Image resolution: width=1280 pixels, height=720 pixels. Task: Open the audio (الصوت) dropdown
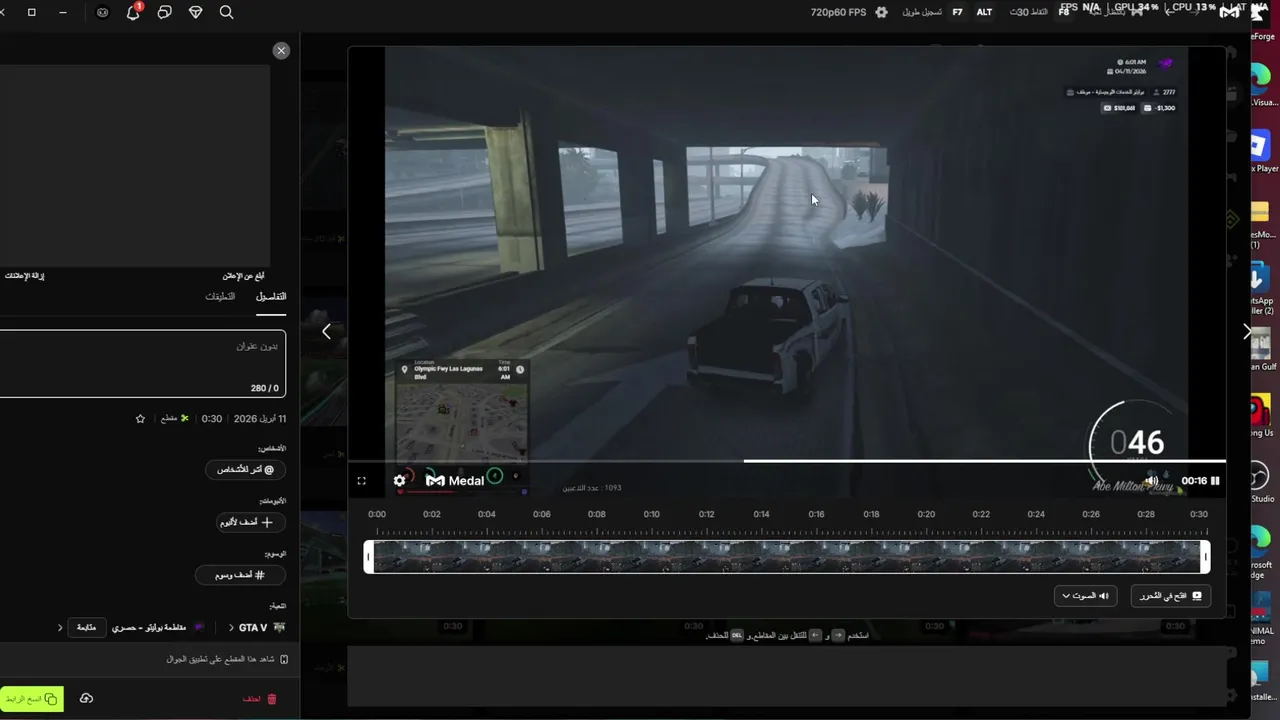[x=1085, y=596]
